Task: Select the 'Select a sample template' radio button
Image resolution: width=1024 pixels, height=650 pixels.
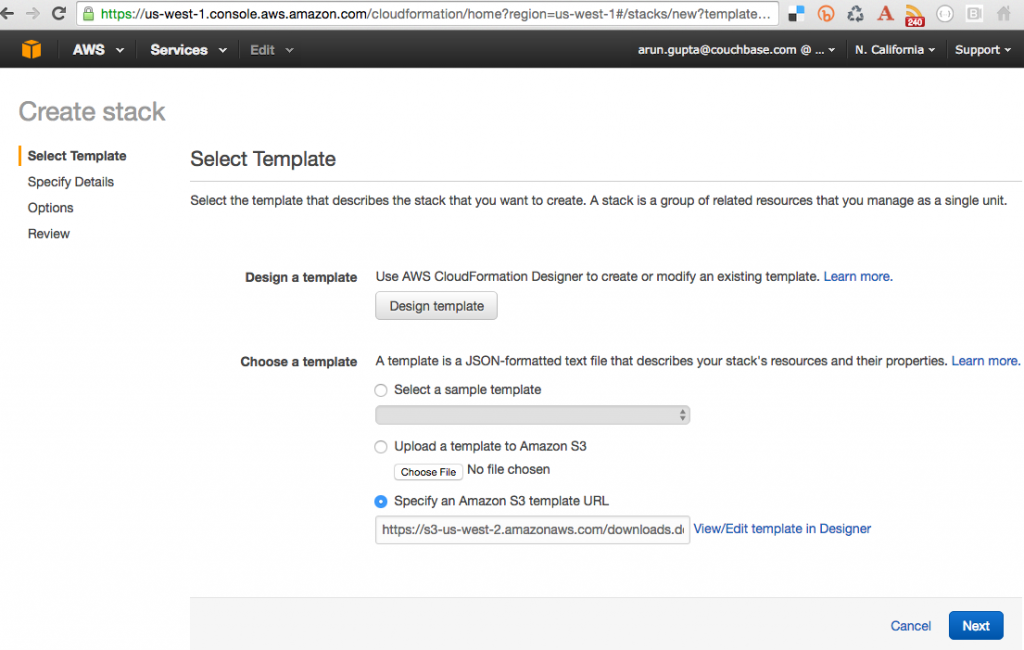Action: coord(381,390)
